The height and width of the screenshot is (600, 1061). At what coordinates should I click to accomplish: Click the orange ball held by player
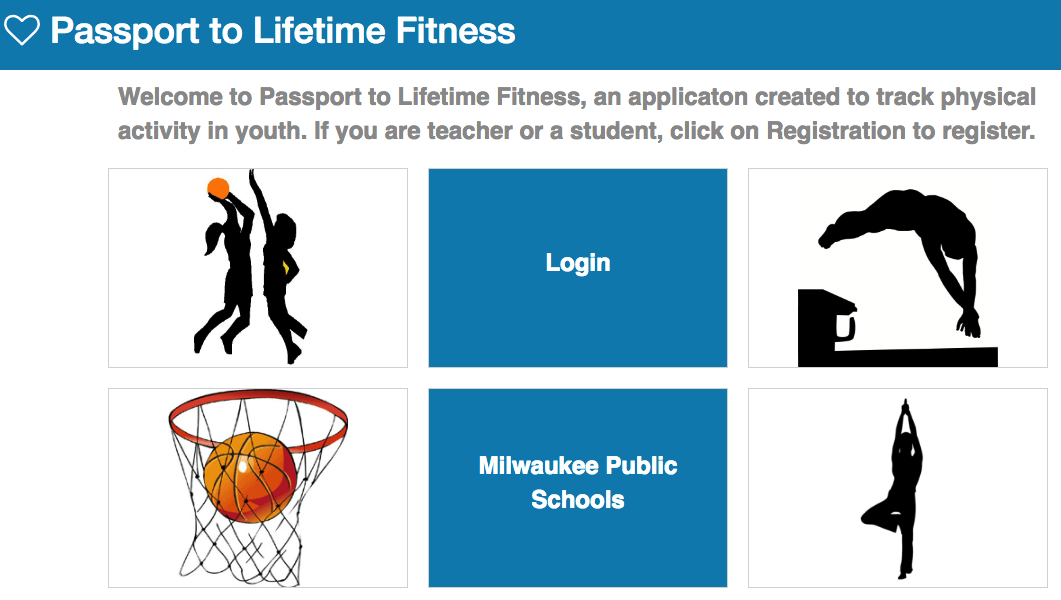pos(218,188)
